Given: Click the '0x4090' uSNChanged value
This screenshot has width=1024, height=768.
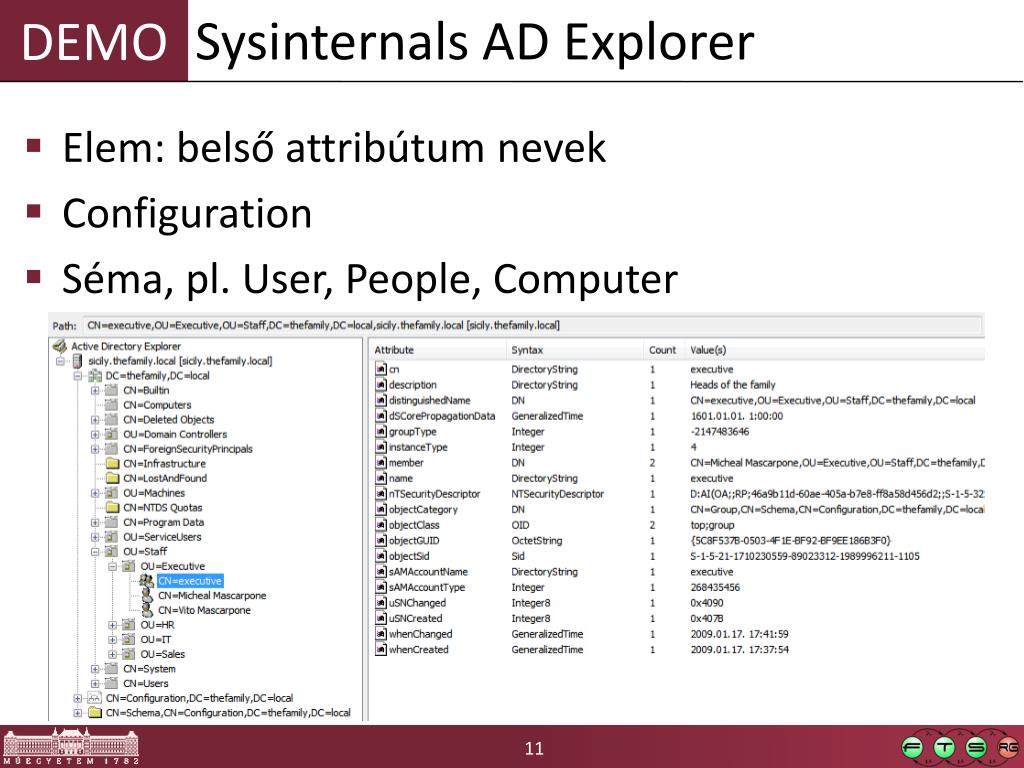Looking at the screenshot, I should coord(707,603).
